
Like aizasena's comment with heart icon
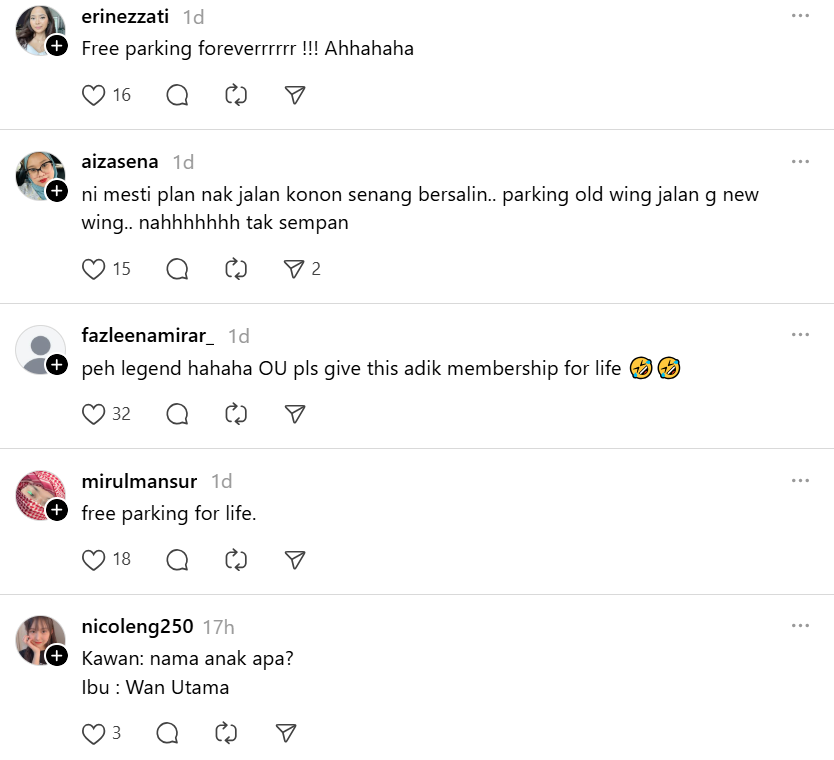(x=94, y=269)
